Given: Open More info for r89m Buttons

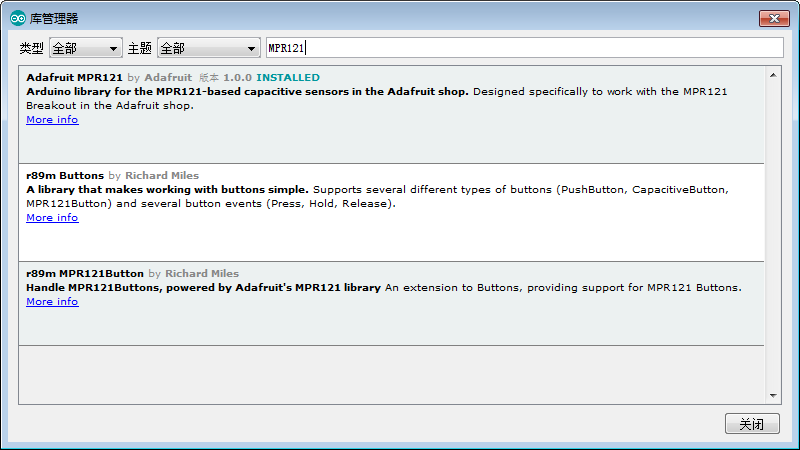Looking at the screenshot, I should 52,217.
